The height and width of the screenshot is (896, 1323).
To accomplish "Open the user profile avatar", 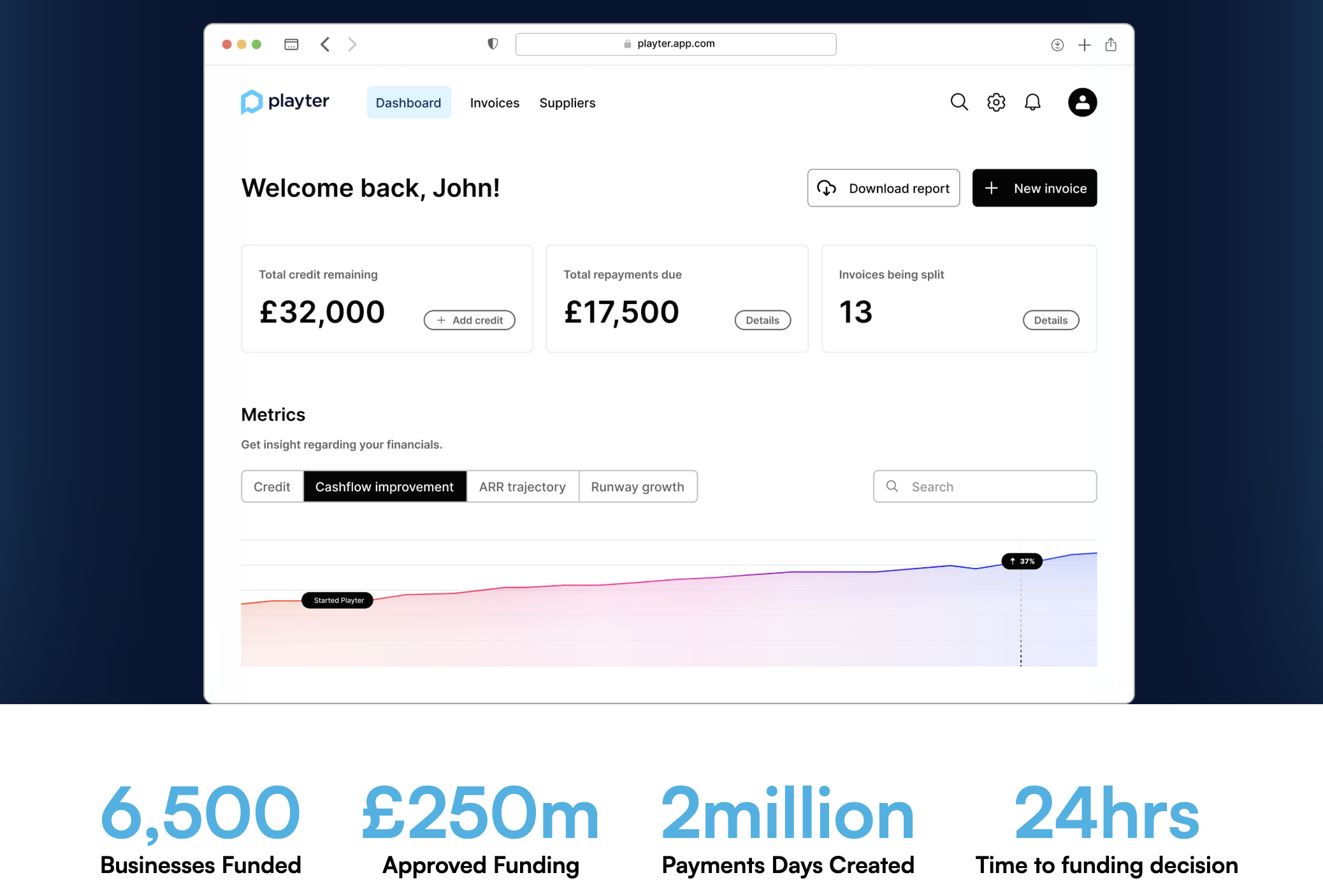I will pos(1081,102).
